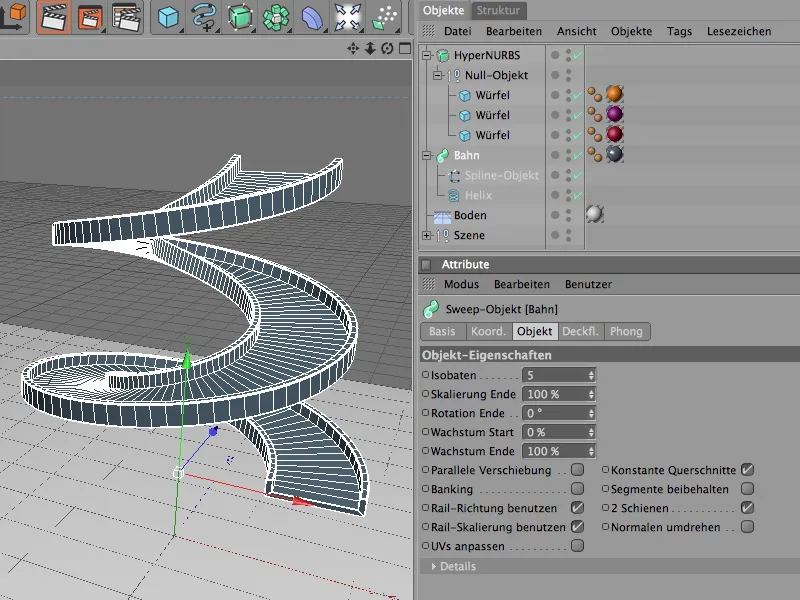Select the Szene object row

pos(469,235)
